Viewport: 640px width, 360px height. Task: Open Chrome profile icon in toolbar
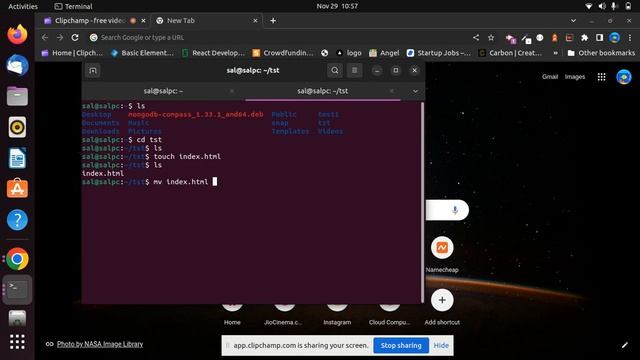point(614,38)
